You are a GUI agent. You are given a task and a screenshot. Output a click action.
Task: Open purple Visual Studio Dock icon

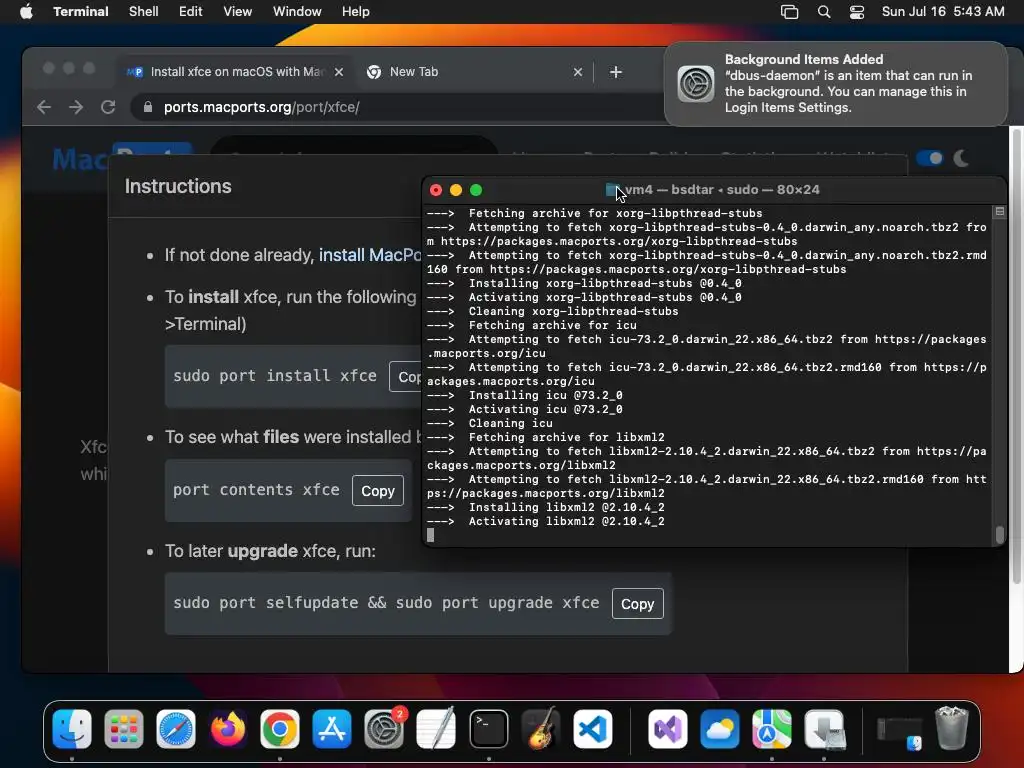[x=667, y=729]
